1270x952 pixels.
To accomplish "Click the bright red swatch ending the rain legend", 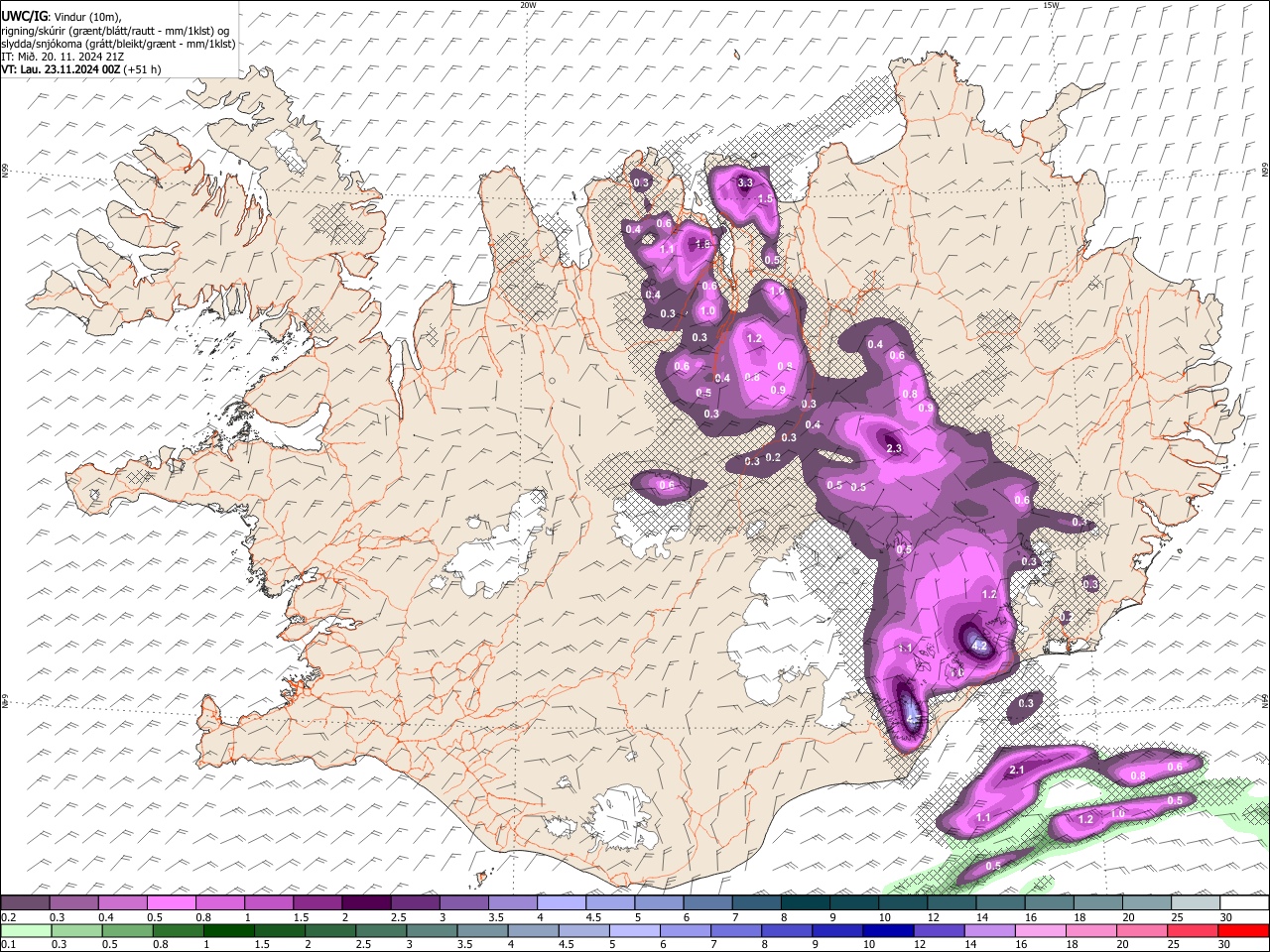I will 1244,930.
